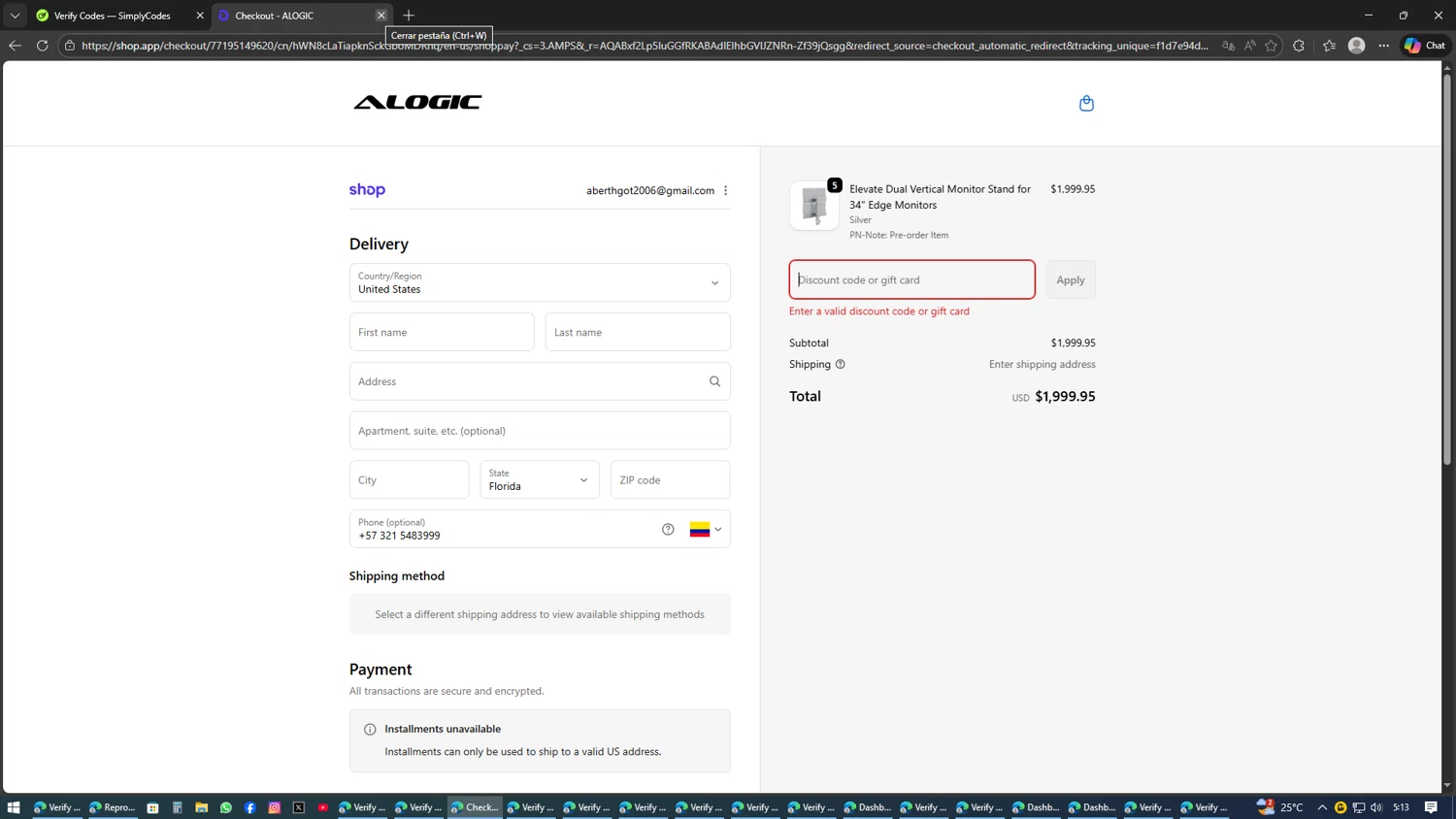Click the Apply discount button
The image size is (1456, 819).
tap(1071, 279)
